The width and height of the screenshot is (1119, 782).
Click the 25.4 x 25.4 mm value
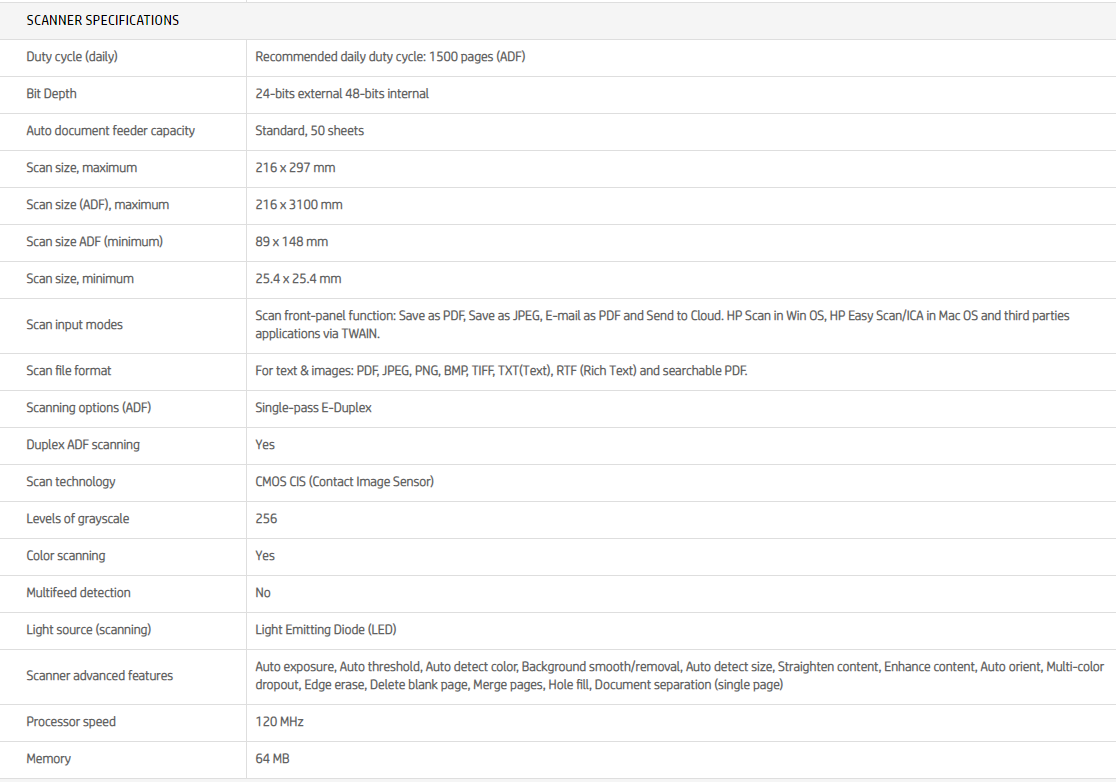click(298, 279)
